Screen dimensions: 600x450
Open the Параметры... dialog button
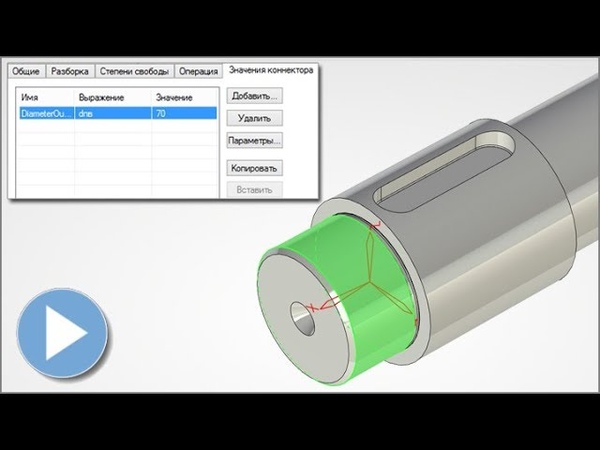point(254,140)
